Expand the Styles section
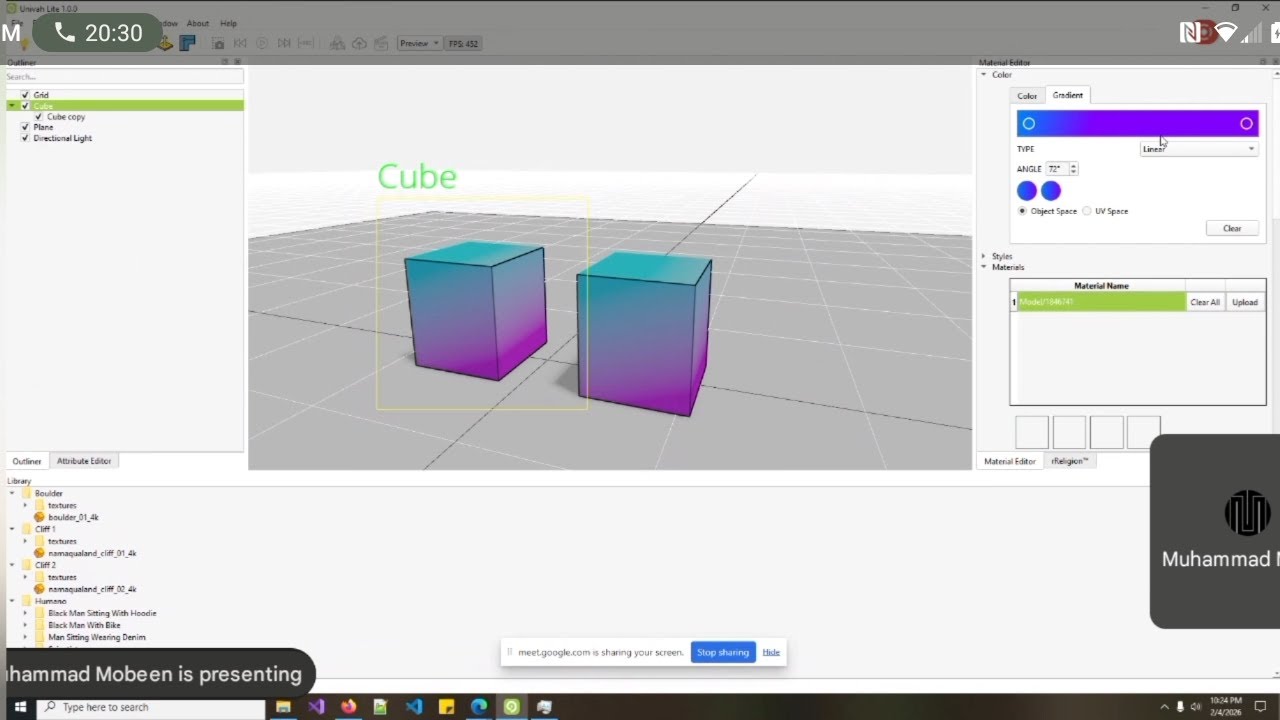The height and width of the screenshot is (720, 1280). pyautogui.click(x=984, y=257)
